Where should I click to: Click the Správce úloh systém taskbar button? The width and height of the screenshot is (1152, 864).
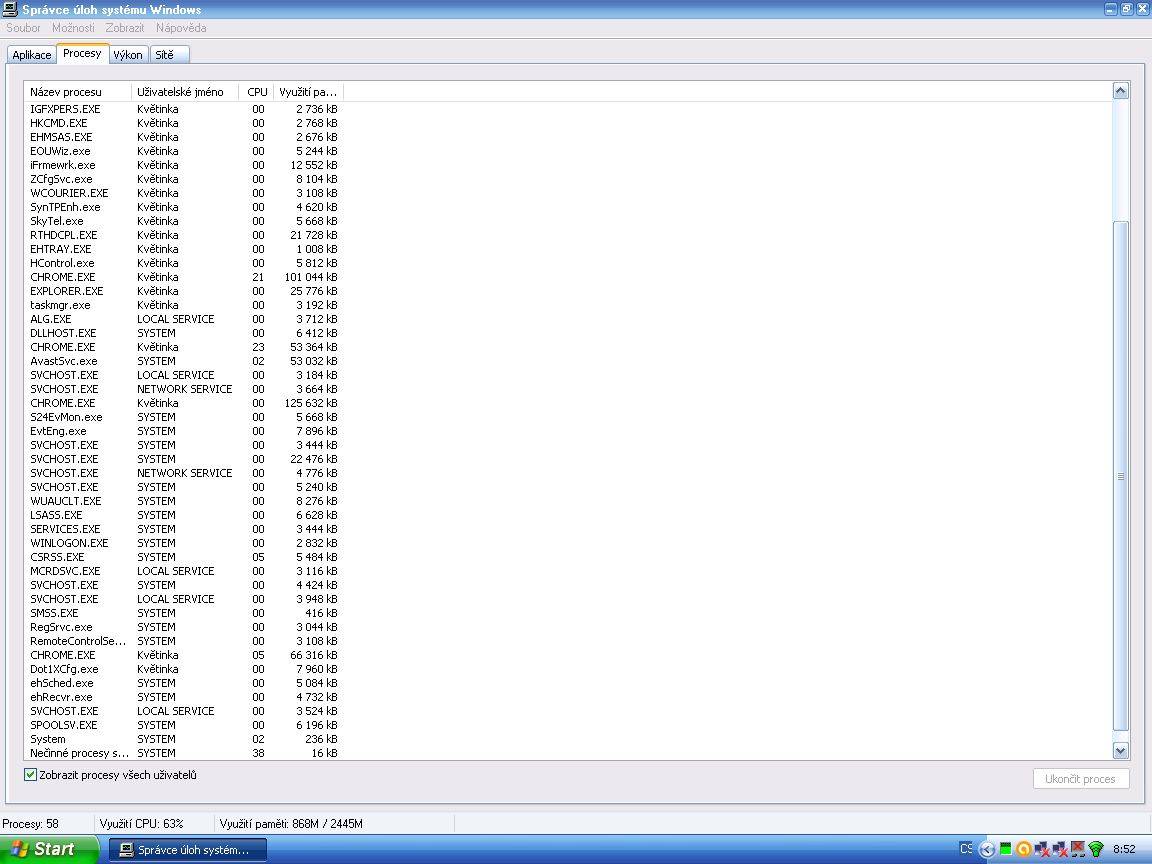[188, 850]
